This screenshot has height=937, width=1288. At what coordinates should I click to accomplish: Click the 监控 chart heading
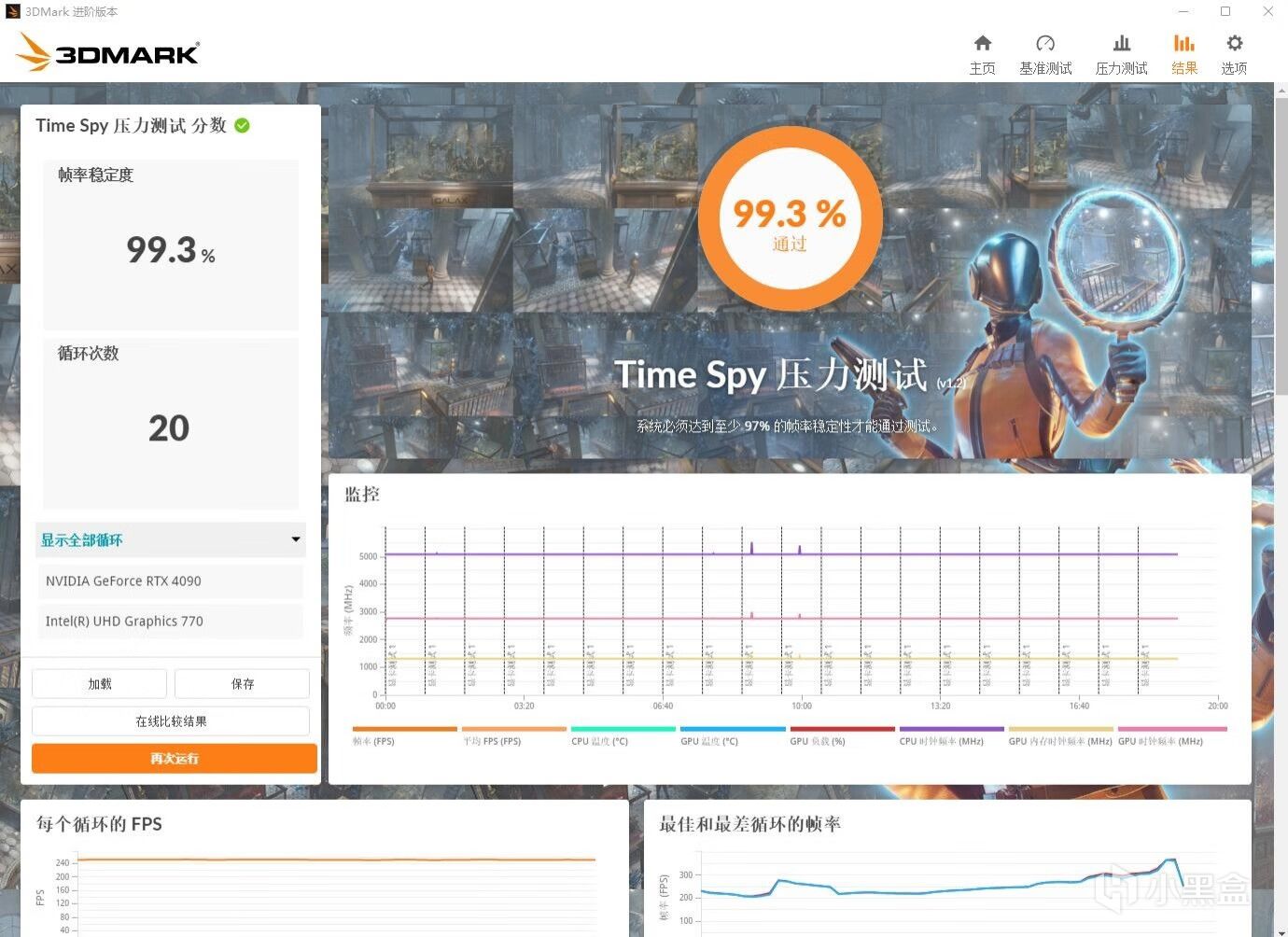pyautogui.click(x=362, y=494)
